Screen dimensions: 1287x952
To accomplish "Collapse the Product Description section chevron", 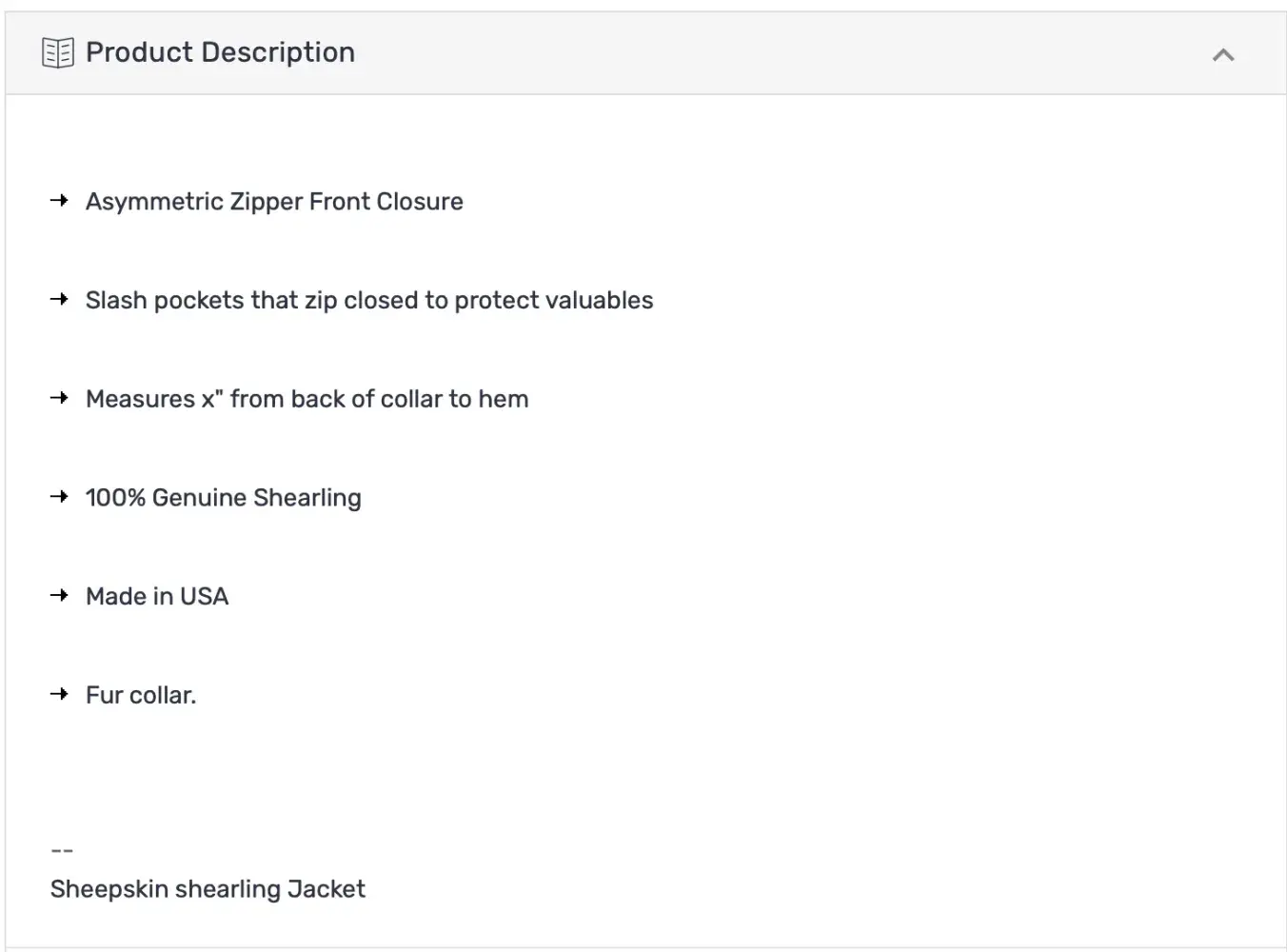I will click(1223, 55).
